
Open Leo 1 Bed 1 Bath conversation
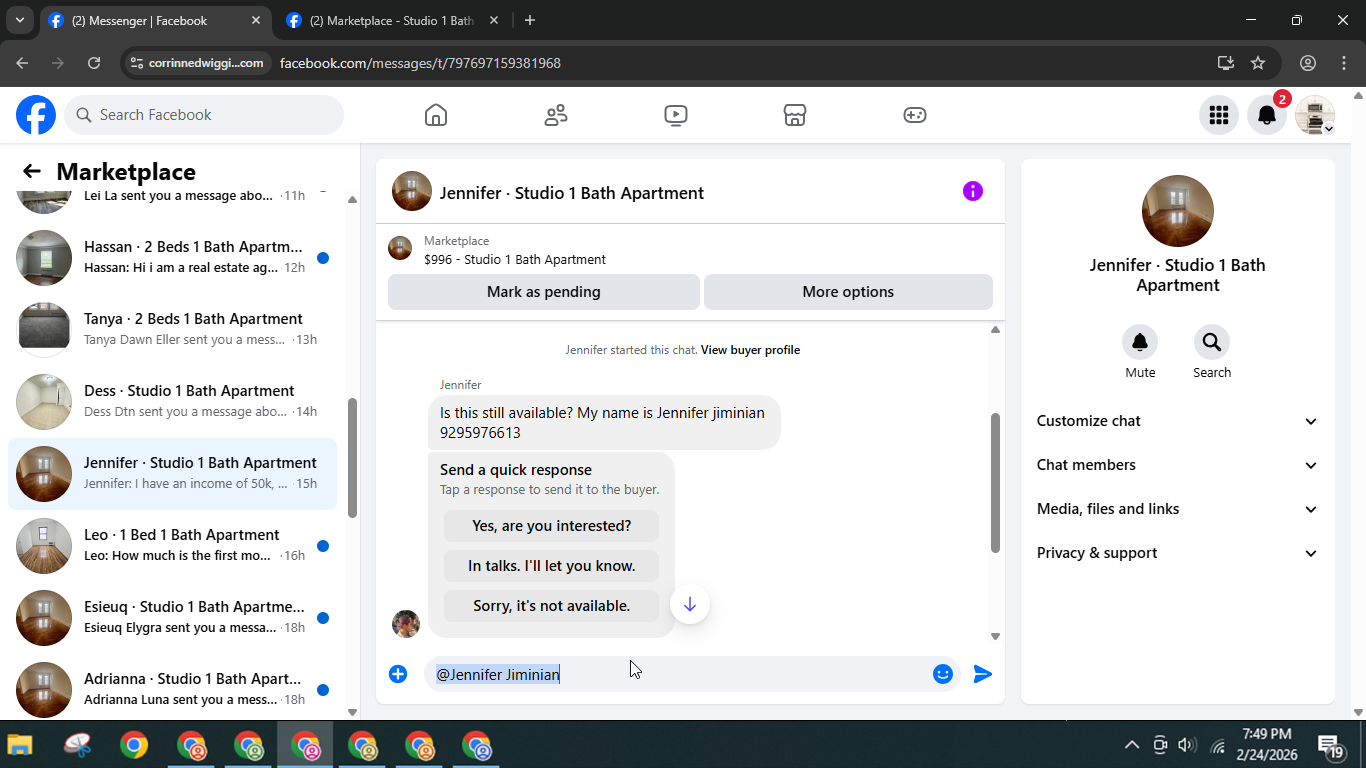click(173, 546)
